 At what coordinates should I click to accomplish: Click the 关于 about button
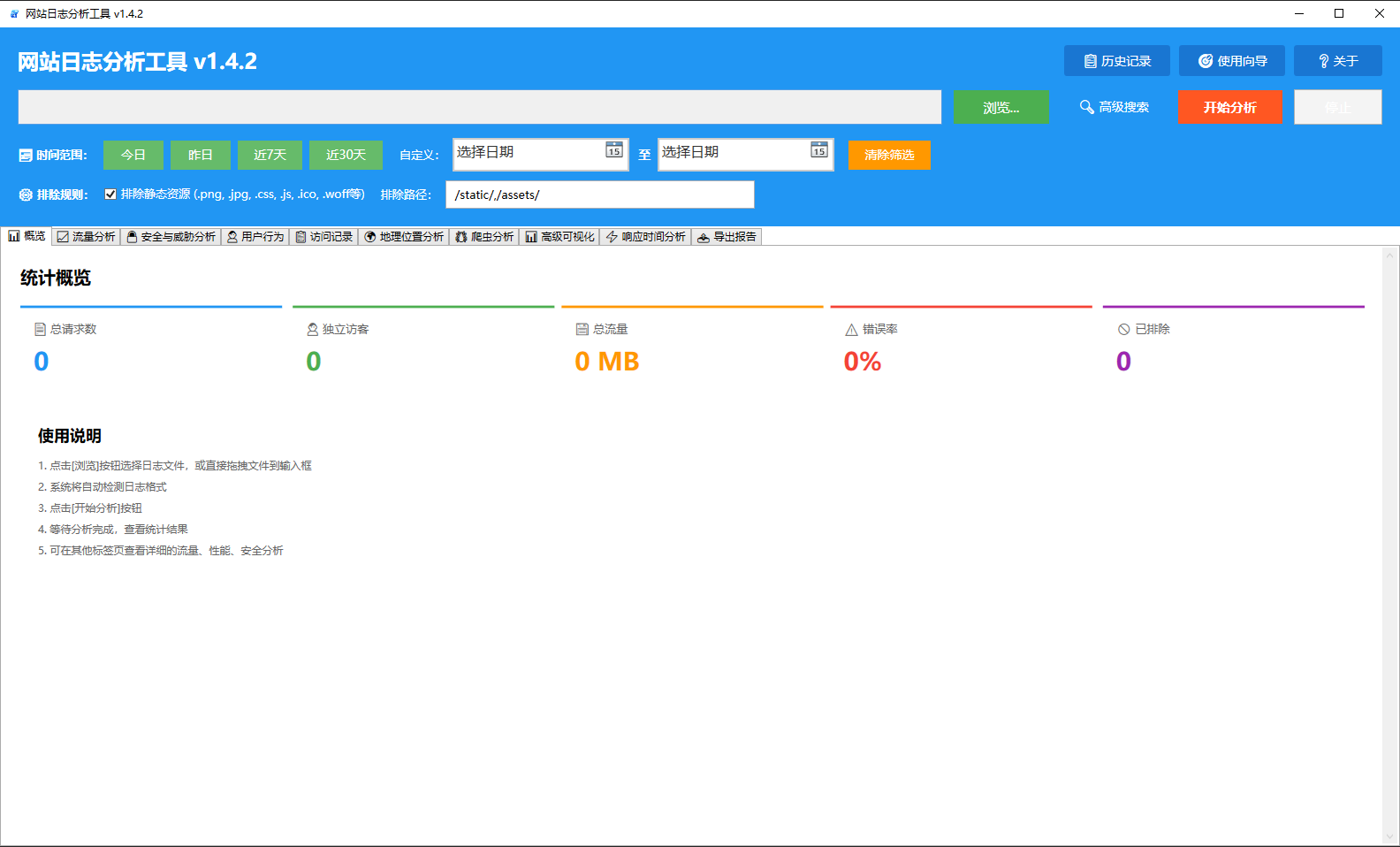click(x=1337, y=61)
